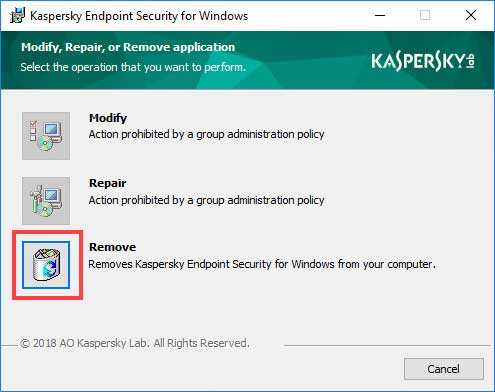Click the Kaspersky Endpoint Security for Windows window title
This screenshot has width=495, height=392.
point(139,16)
